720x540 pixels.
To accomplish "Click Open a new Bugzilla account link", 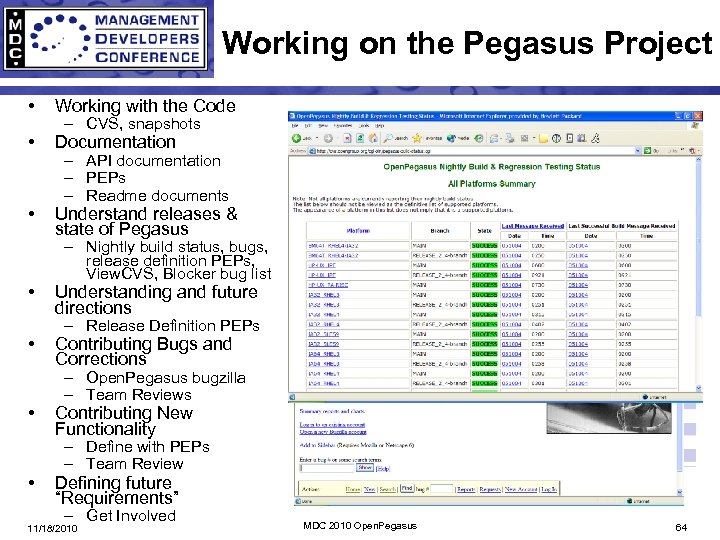I will 333,432.
